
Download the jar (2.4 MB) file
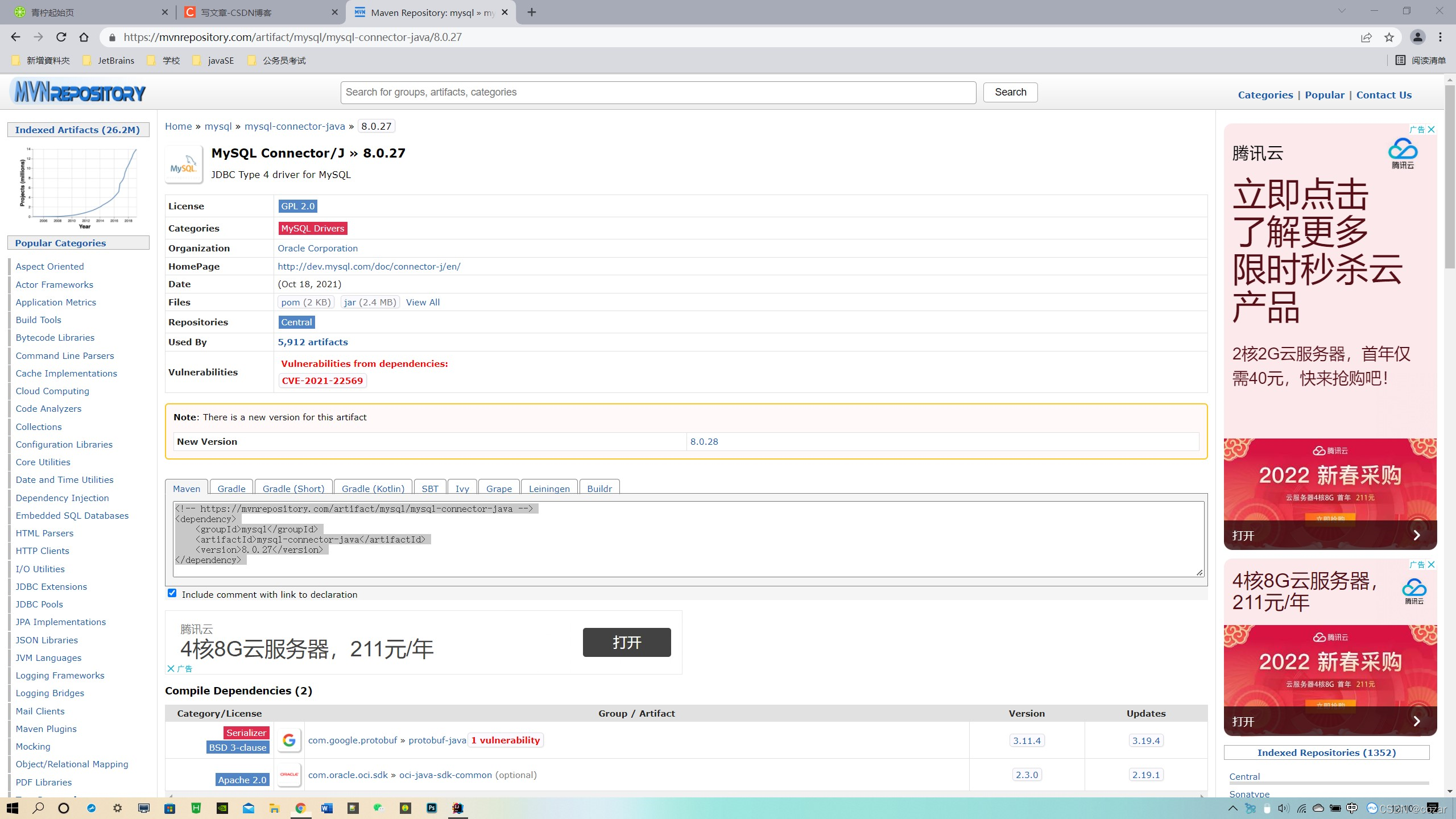[x=370, y=302]
